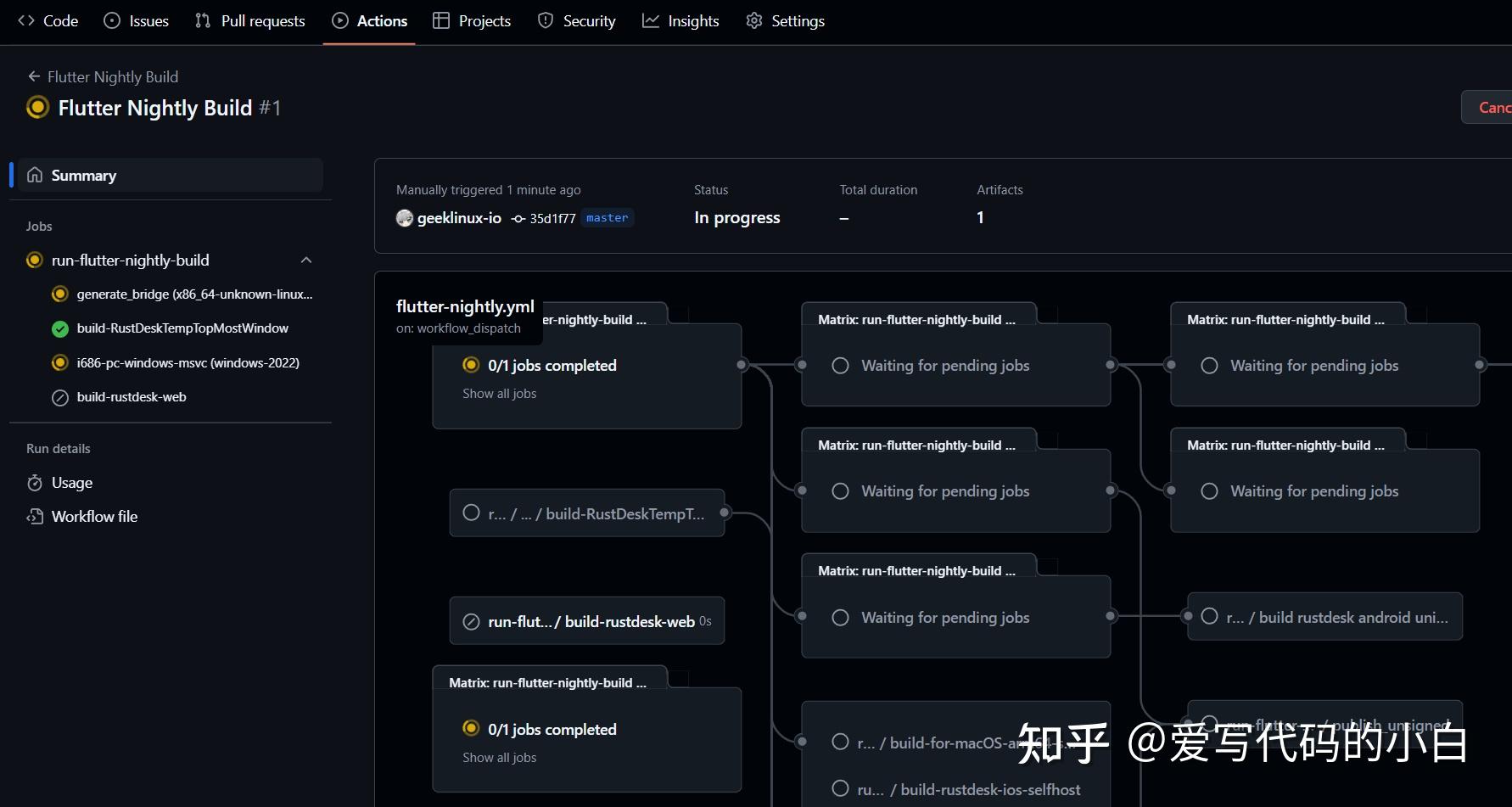Click the Pull requests icon
The width and height of the screenshot is (1512, 807).
tap(201, 20)
